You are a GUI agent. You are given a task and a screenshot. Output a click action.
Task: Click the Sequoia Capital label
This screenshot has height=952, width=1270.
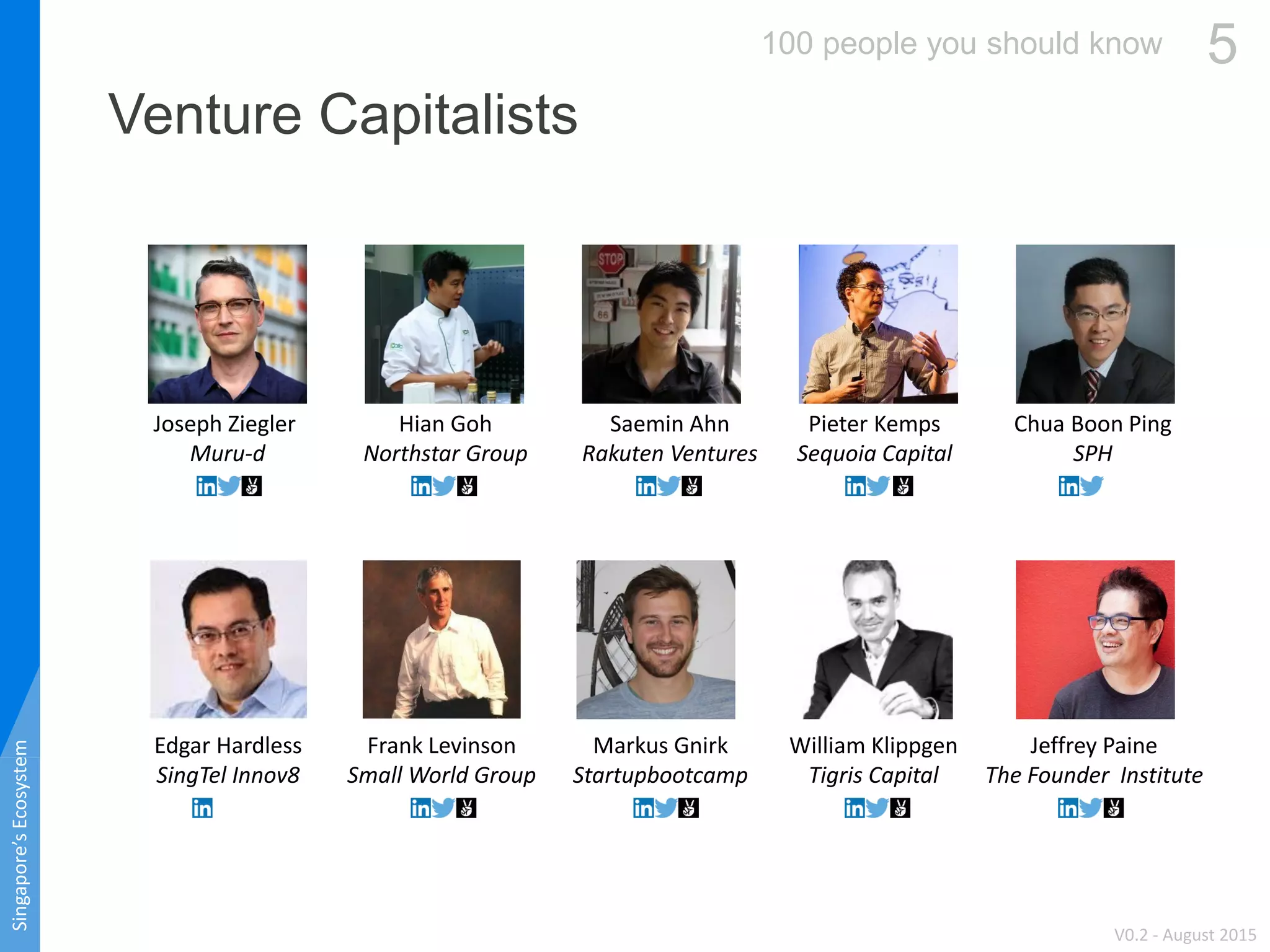click(874, 454)
